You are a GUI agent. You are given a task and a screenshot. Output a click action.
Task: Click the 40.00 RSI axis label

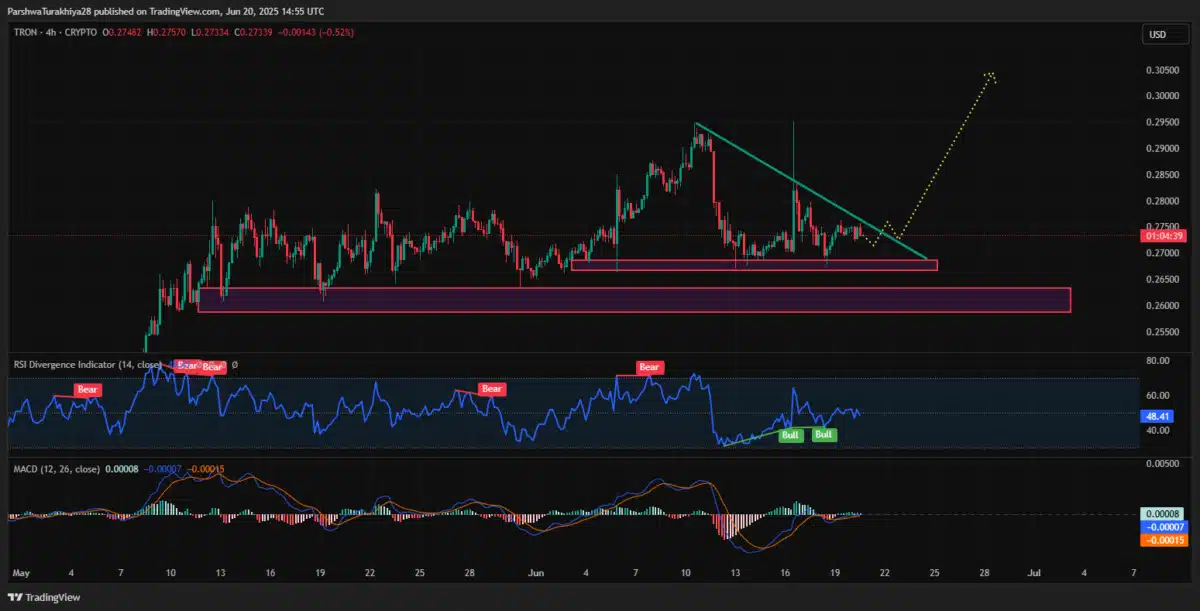1158,430
